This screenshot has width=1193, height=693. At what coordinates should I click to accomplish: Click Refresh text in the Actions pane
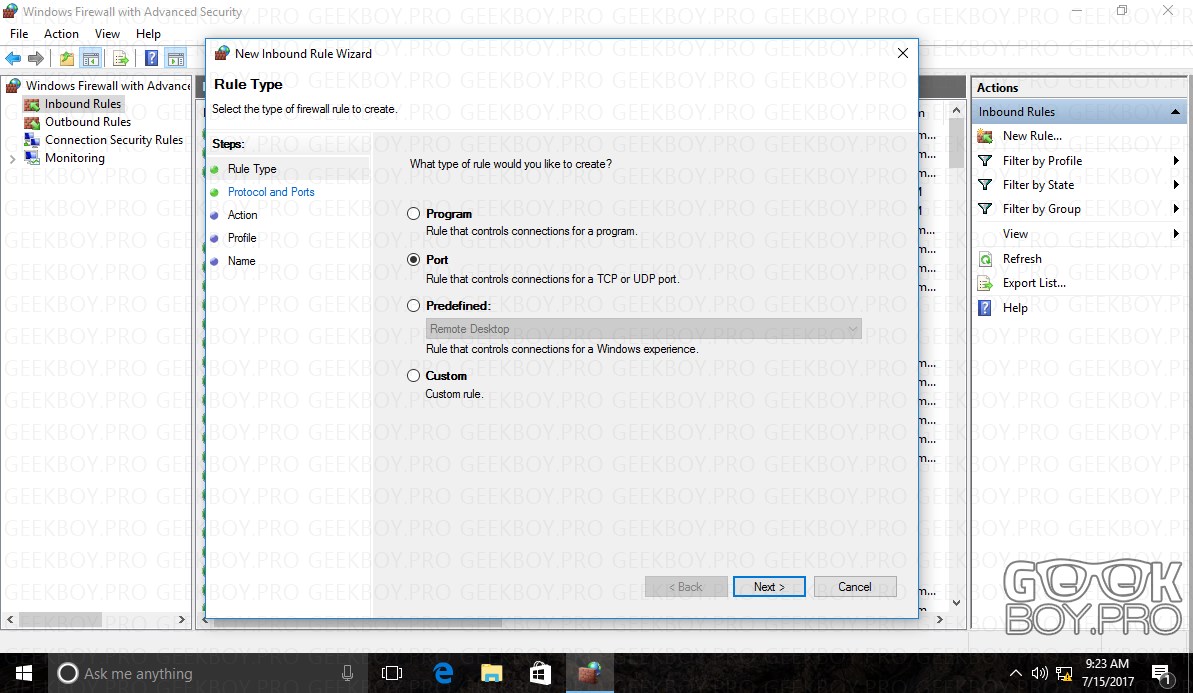pos(1022,259)
